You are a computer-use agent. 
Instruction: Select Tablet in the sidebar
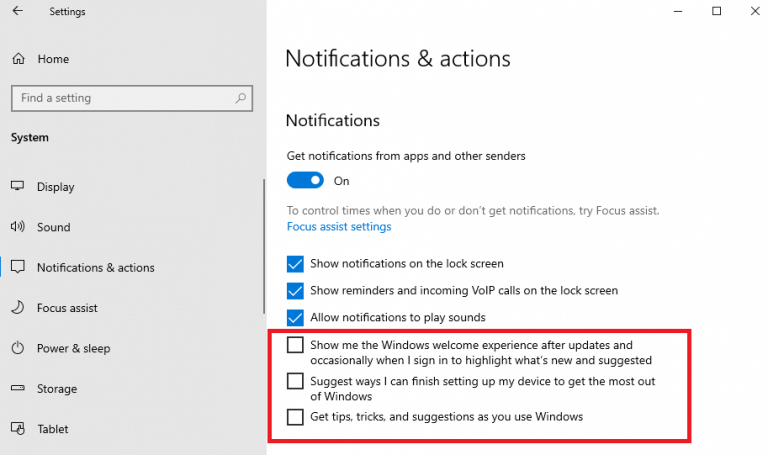[x=53, y=429]
